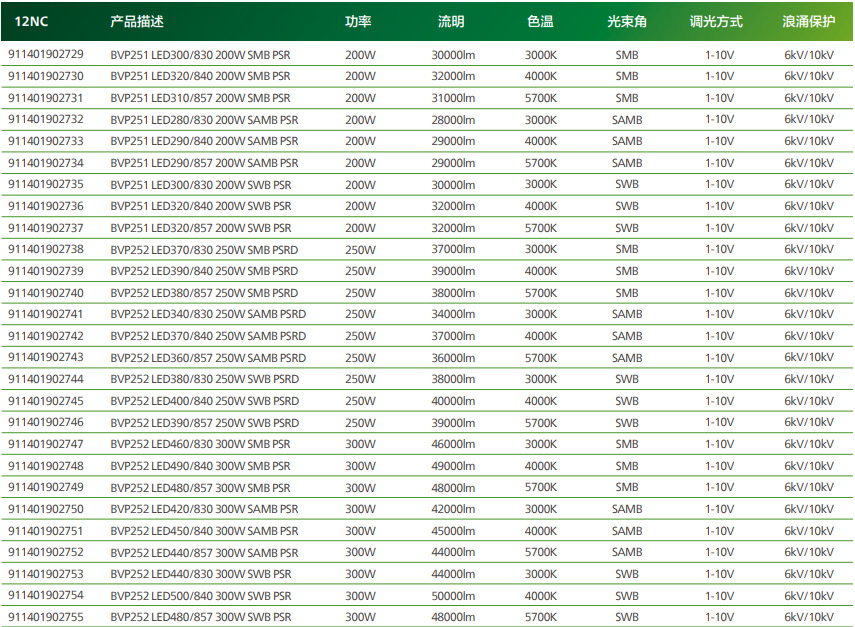This screenshot has width=855, height=627.
Task: Select code 911401902732
Action: point(46,119)
